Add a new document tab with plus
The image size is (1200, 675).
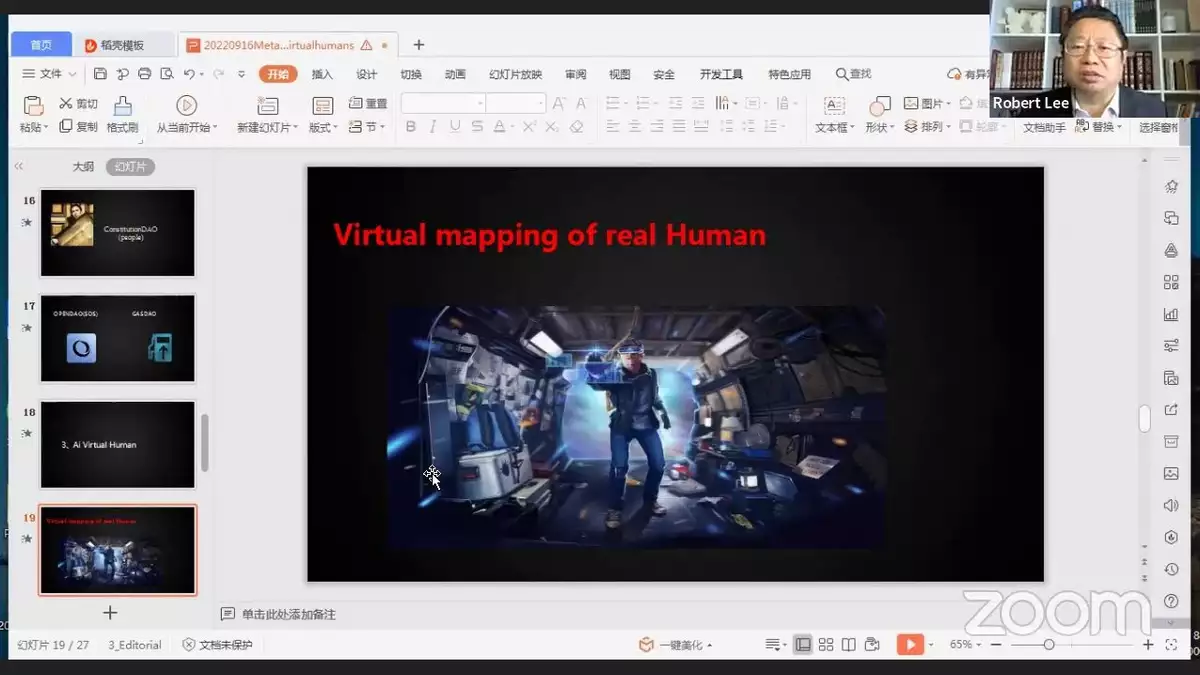tap(419, 45)
